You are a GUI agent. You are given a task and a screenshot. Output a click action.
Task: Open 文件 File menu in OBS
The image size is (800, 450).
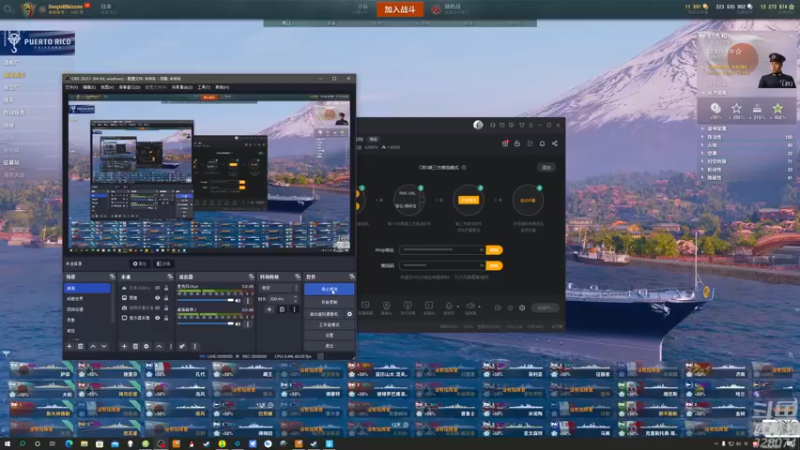coord(71,87)
